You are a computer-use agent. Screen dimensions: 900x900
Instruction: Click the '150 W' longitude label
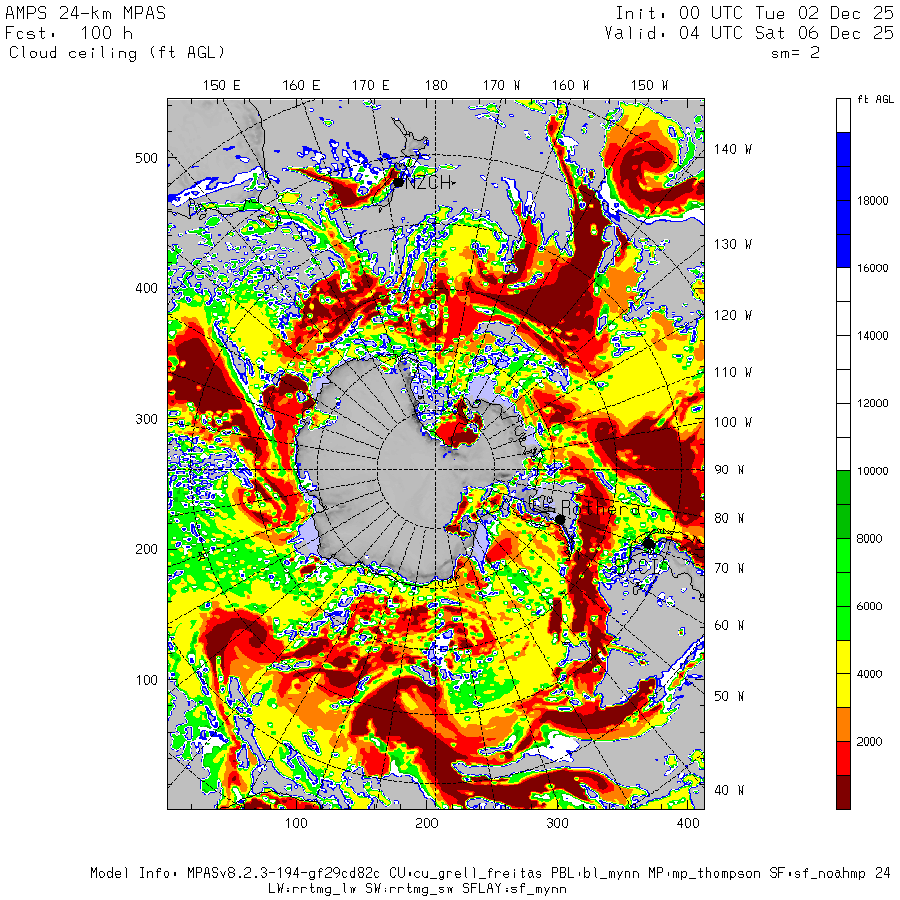click(x=650, y=86)
